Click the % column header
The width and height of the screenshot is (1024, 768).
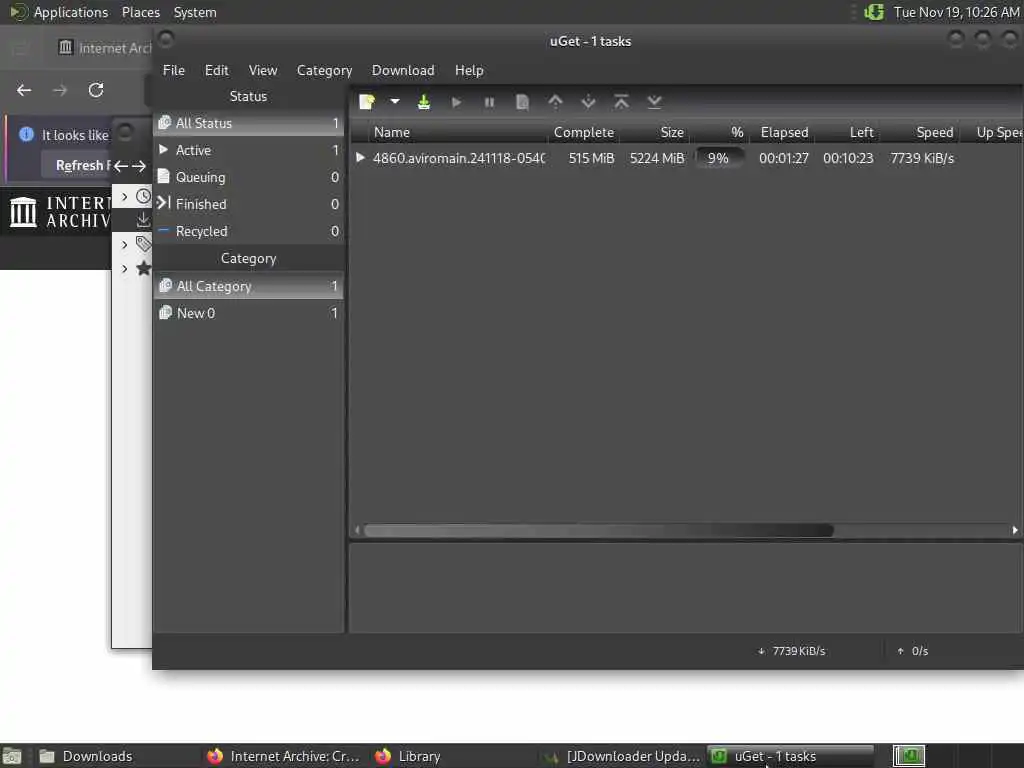click(x=720, y=133)
